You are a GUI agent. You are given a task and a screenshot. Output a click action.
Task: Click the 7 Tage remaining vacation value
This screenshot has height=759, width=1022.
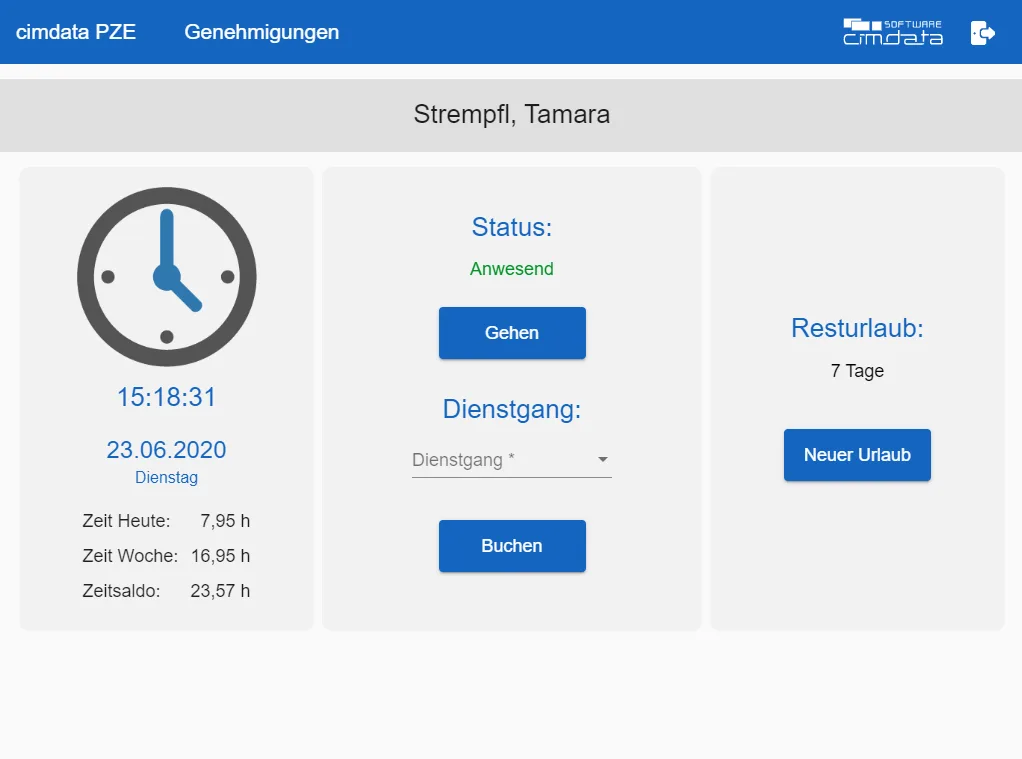857,371
